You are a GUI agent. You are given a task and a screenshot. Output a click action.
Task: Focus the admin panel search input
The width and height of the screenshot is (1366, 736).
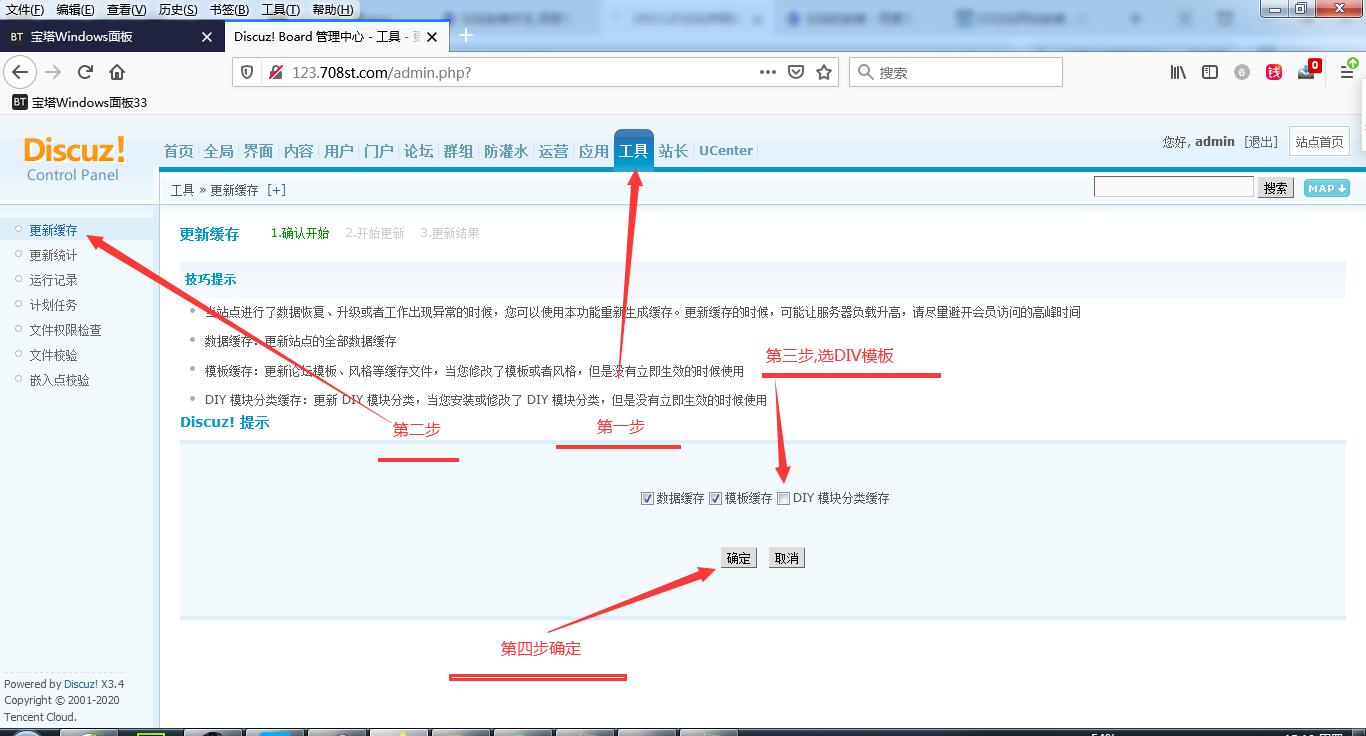1173,187
